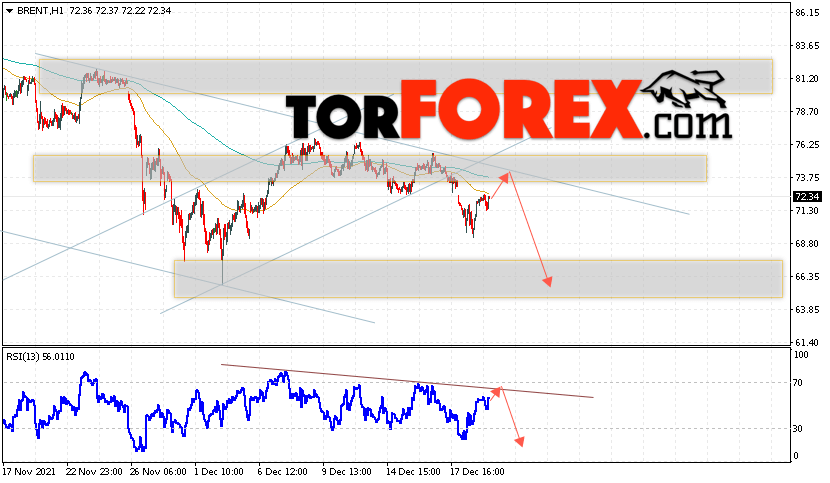Click the 22 Nov 23:00 time label
This screenshot has height=483, width=830.
[94, 471]
